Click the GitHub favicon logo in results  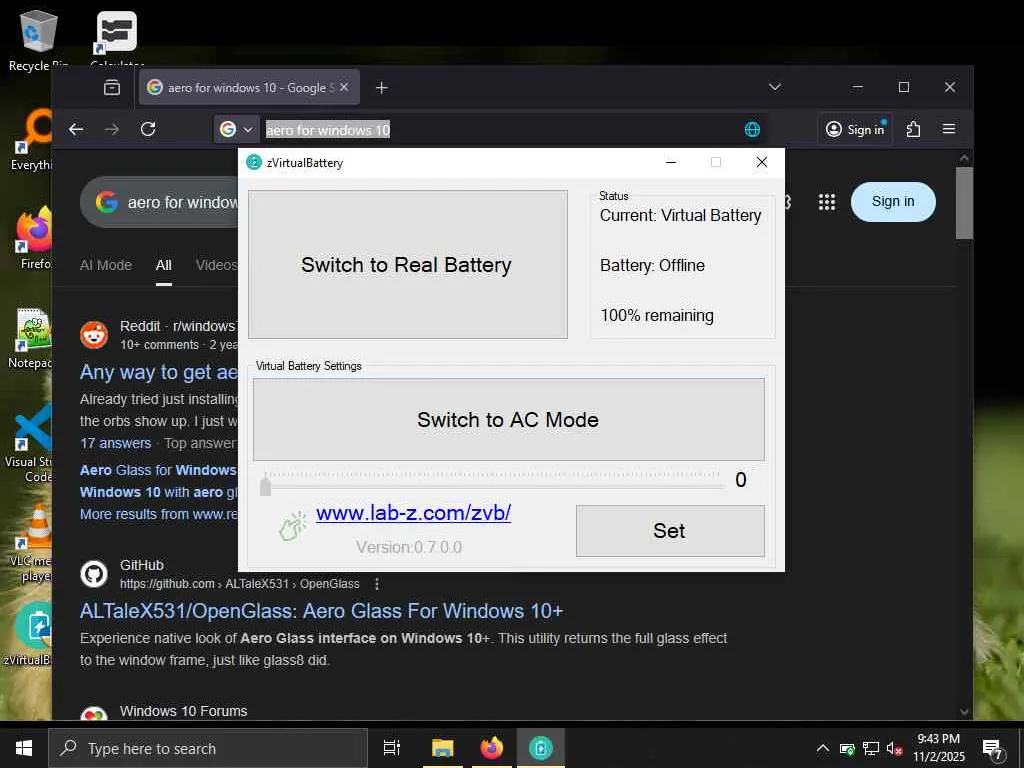(x=94, y=574)
